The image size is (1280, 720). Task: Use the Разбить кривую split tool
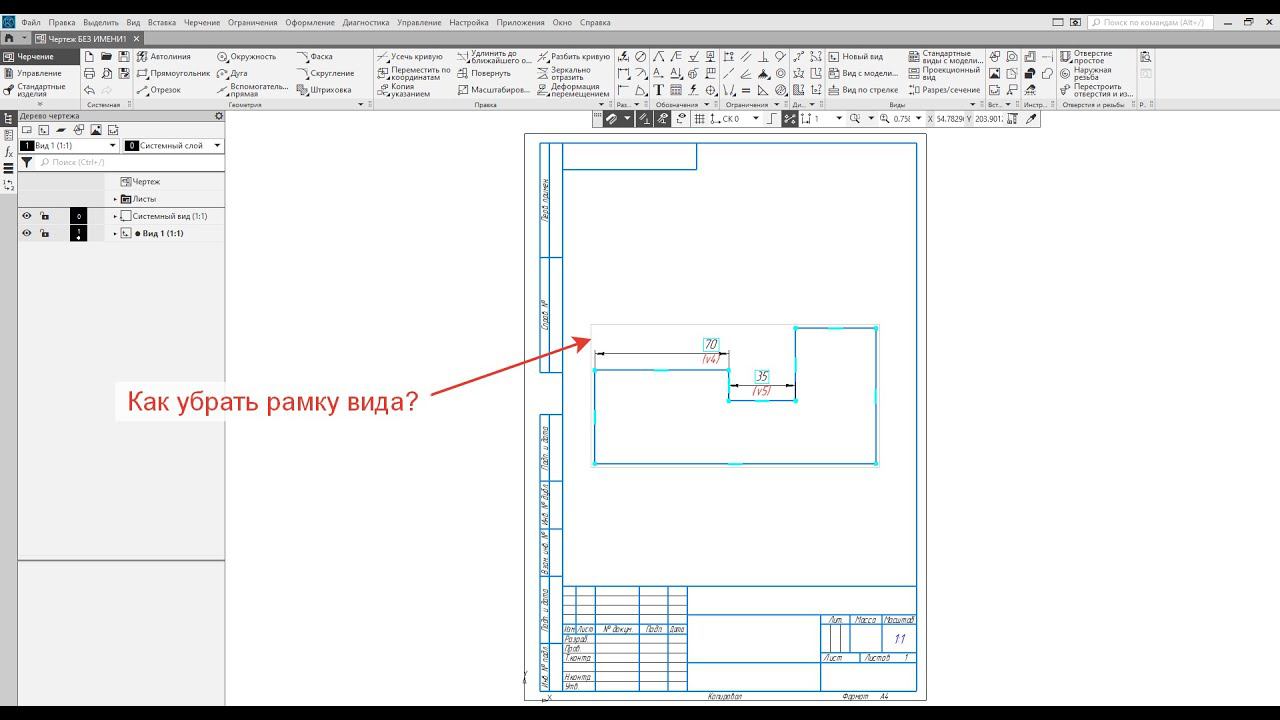(573, 57)
